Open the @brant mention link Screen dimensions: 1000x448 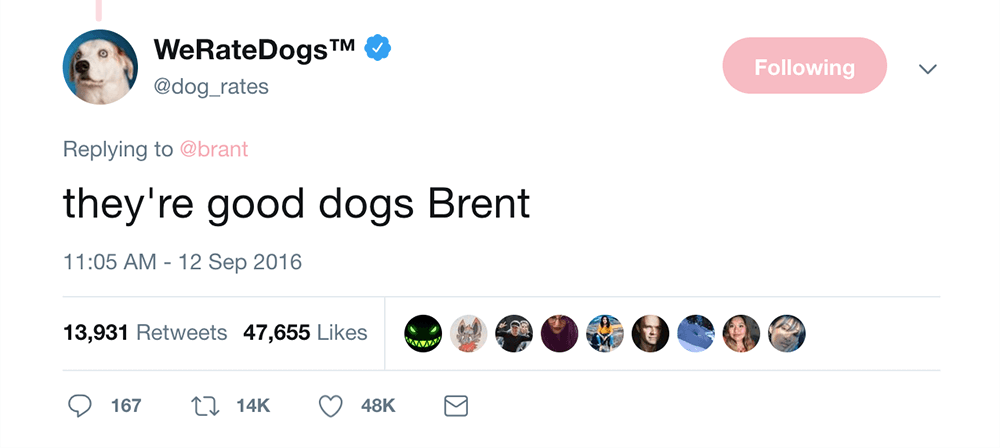click(213, 149)
